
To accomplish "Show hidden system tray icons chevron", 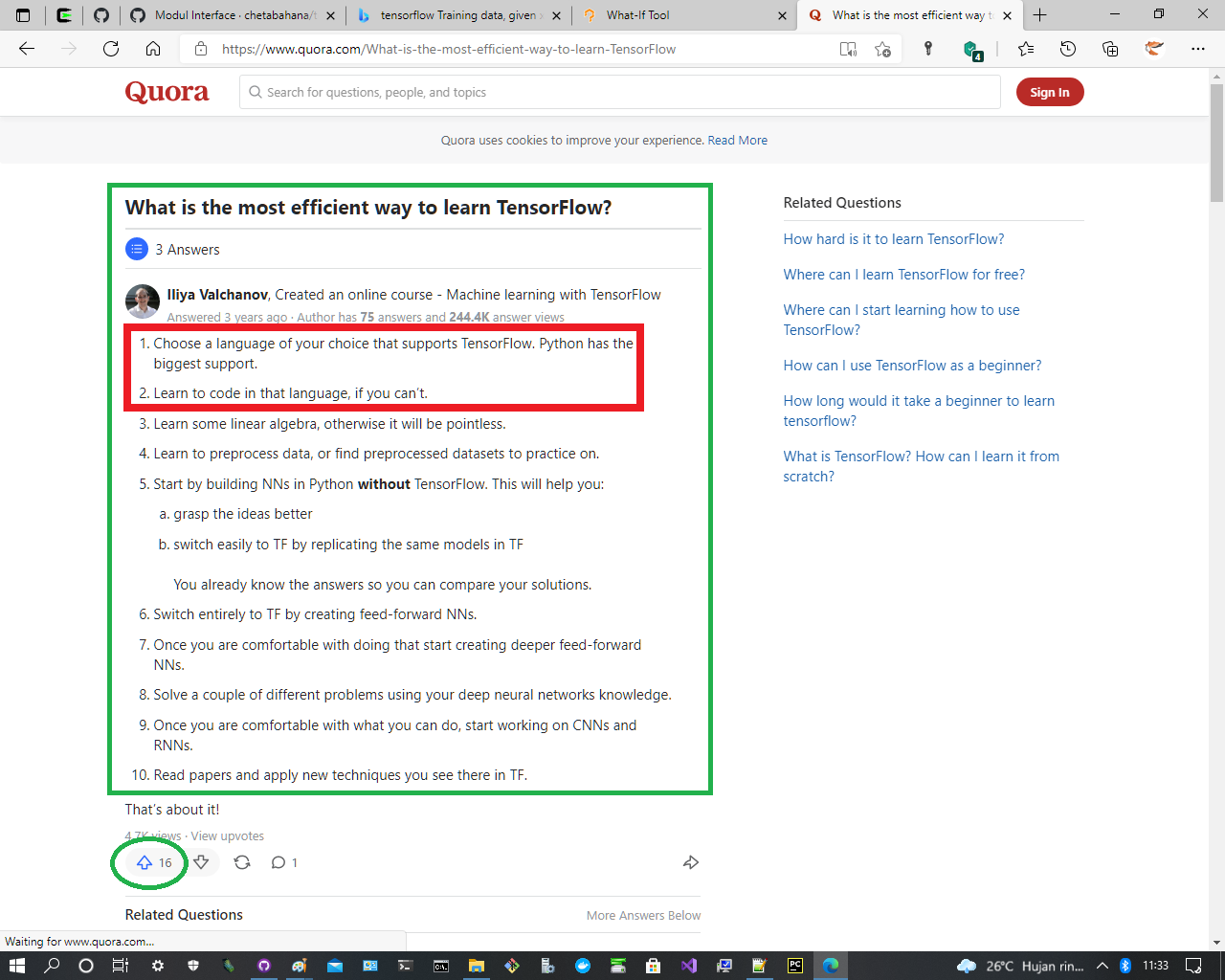I will coord(1102,966).
